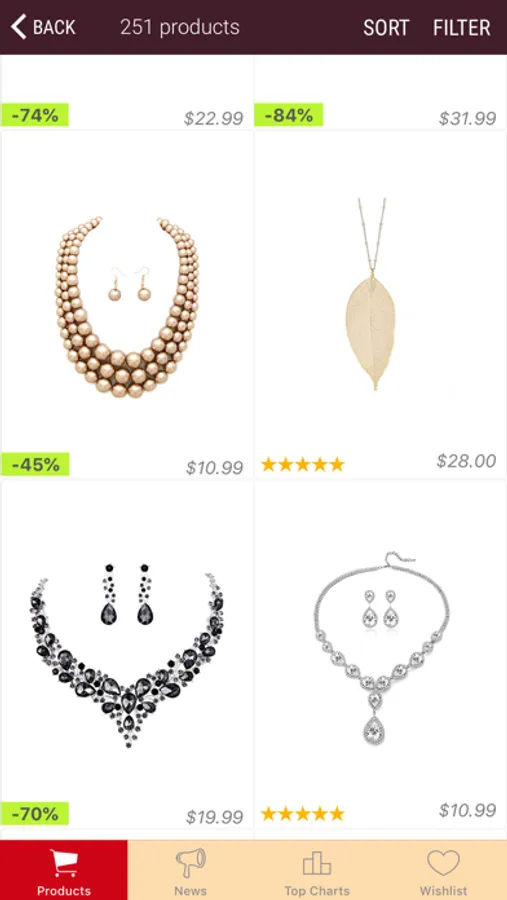The width and height of the screenshot is (507, 900).
Task: Tap the back arrow chevron icon
Action: [18, 27]
